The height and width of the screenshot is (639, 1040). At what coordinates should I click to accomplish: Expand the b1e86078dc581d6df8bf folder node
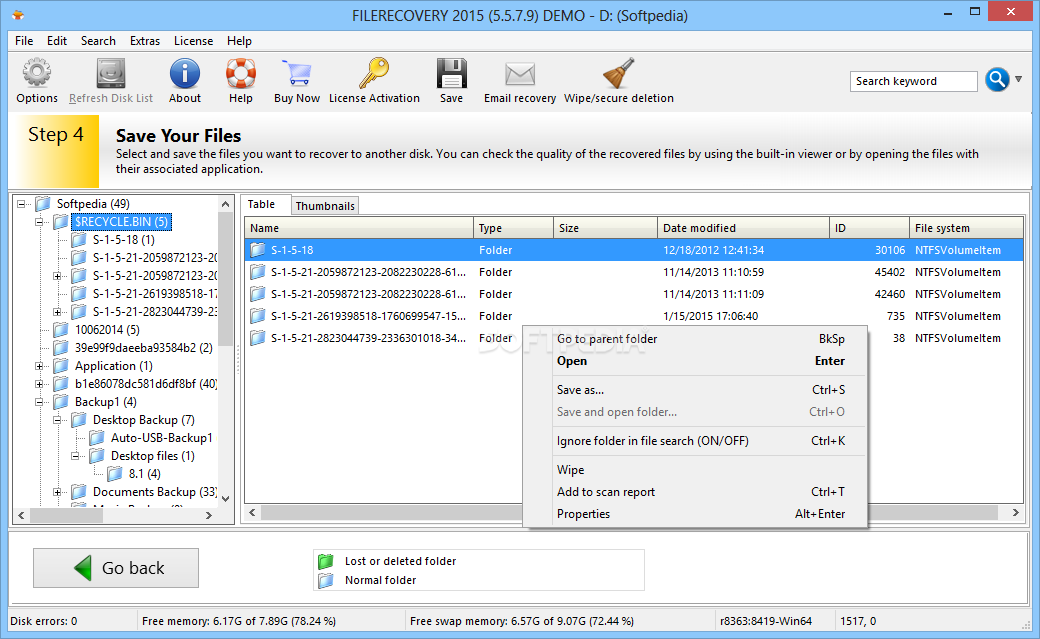39,384
